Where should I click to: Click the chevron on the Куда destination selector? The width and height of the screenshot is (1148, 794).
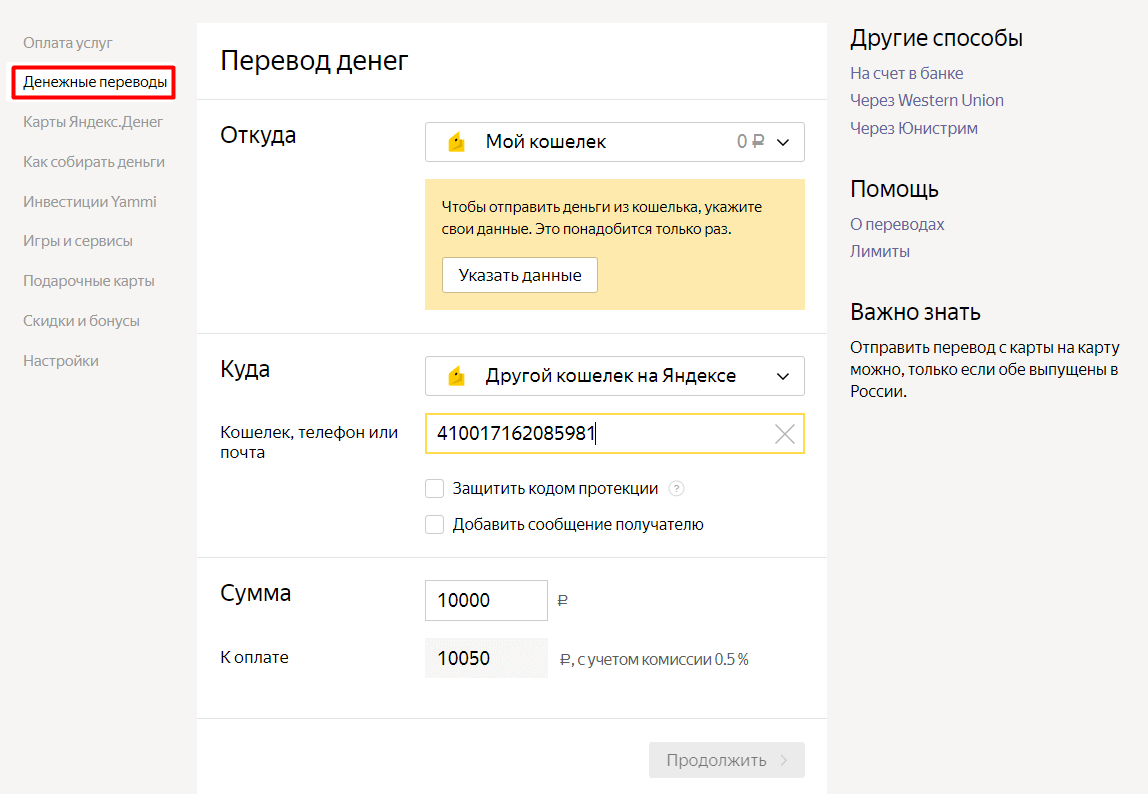(783, 376)
